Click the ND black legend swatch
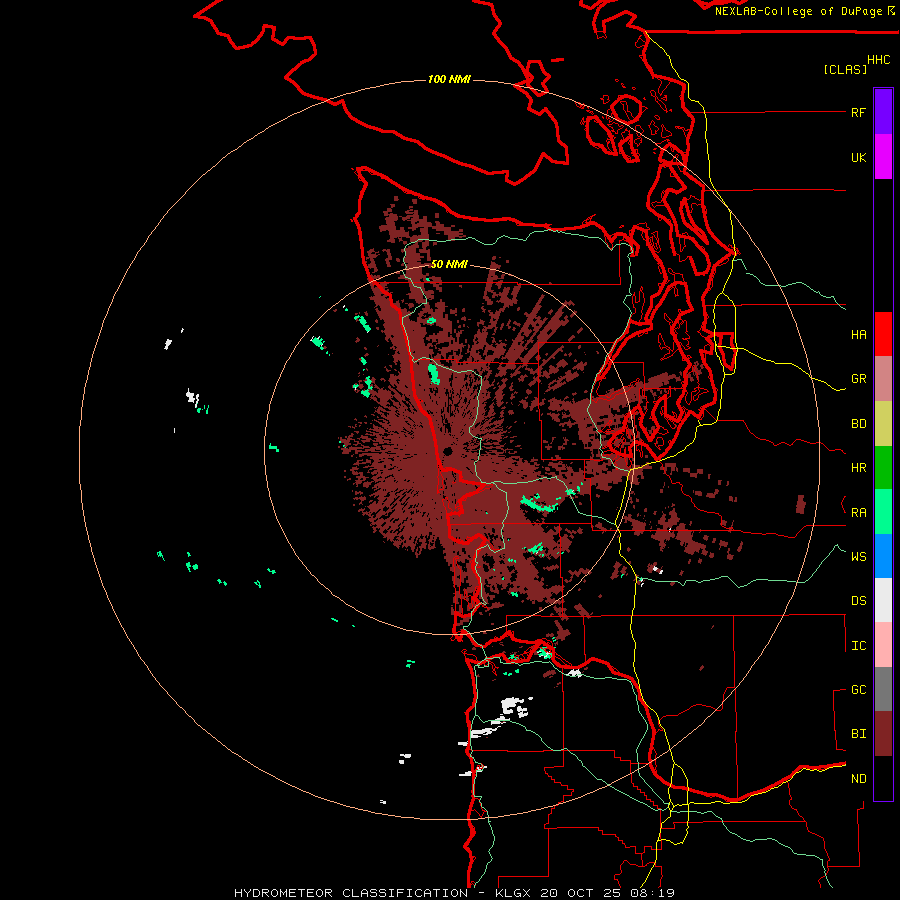 pyautogui.click(x=883, y=778)
